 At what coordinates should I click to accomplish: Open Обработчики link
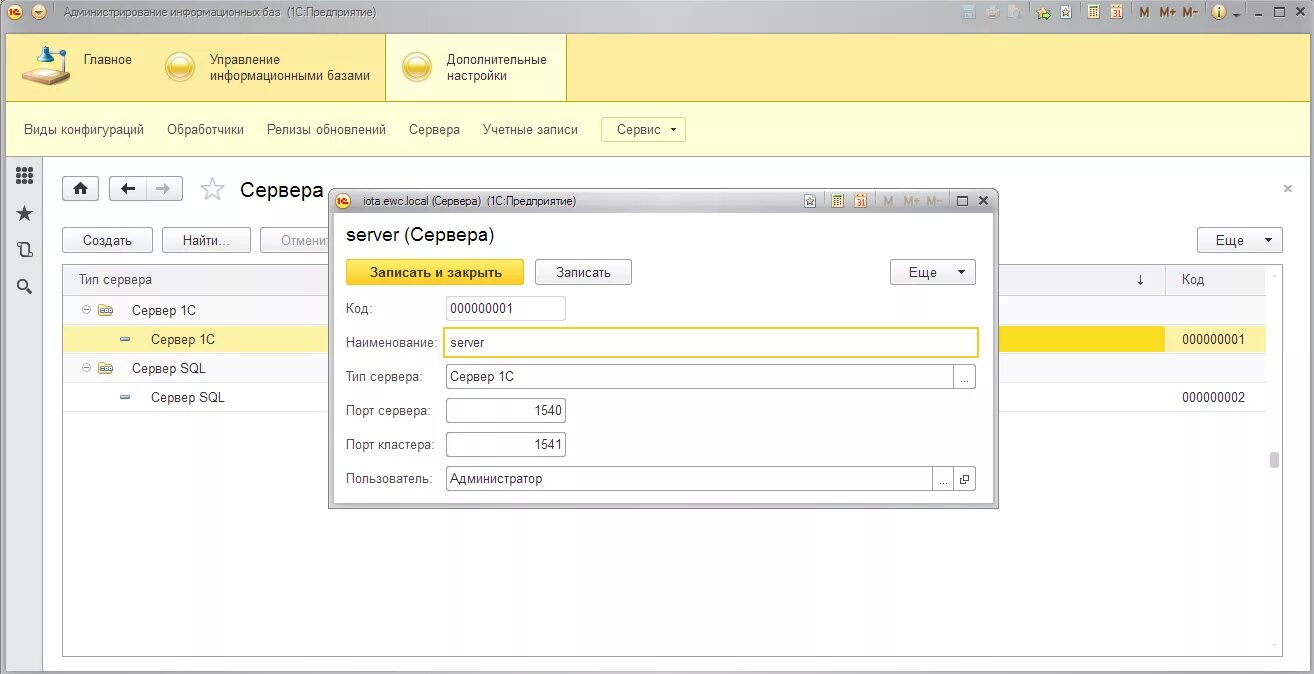pyautogui.click(x=205, y=130)
